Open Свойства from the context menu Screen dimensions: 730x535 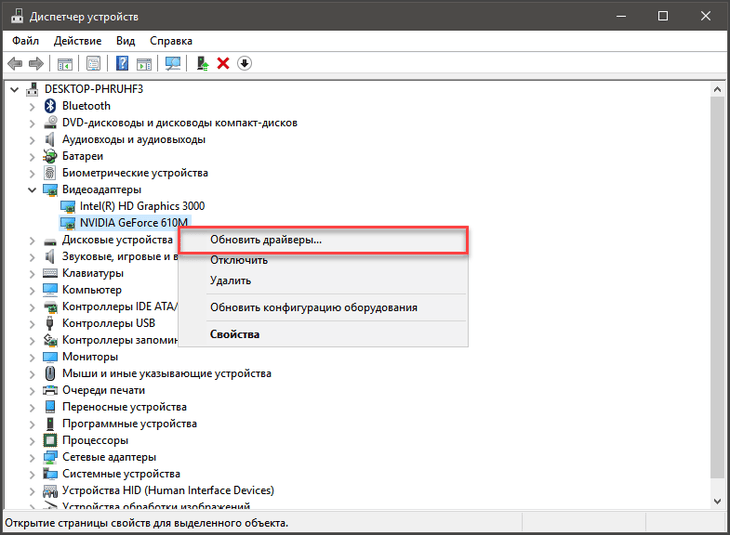[323, 334]
